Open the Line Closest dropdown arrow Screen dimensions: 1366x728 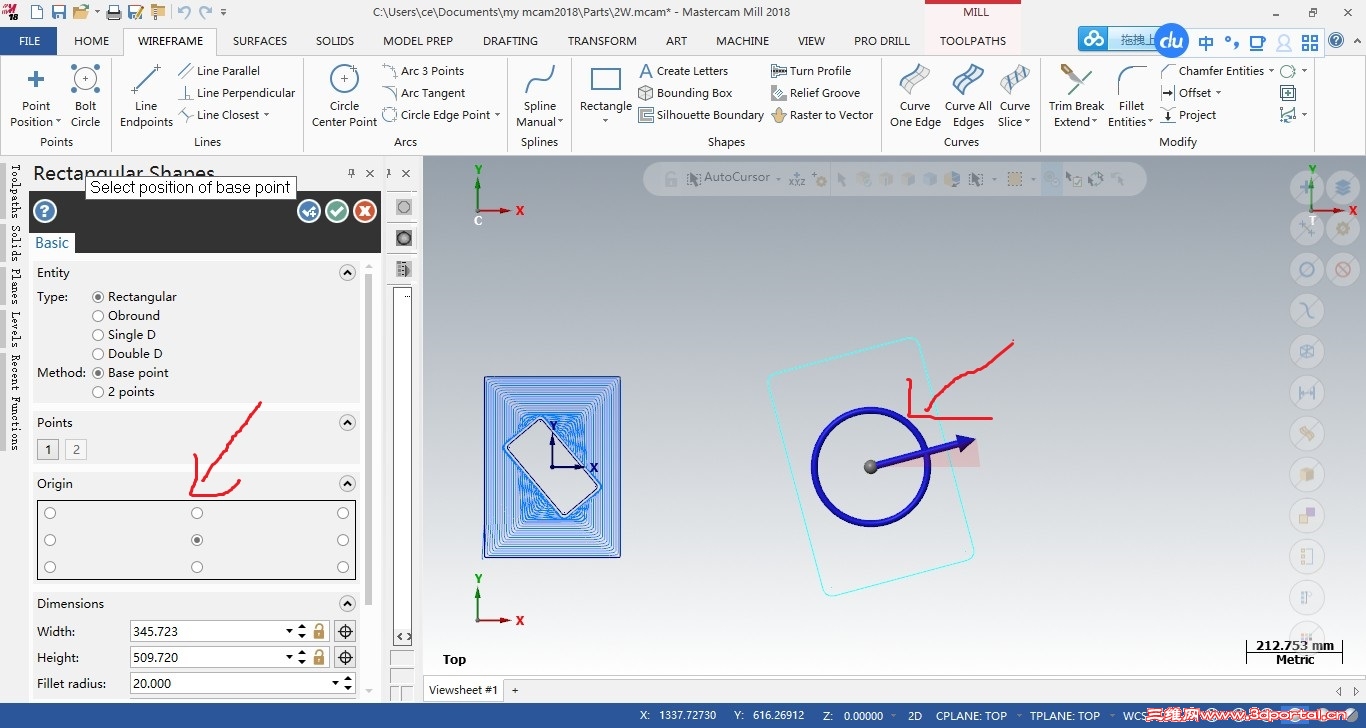267,115
